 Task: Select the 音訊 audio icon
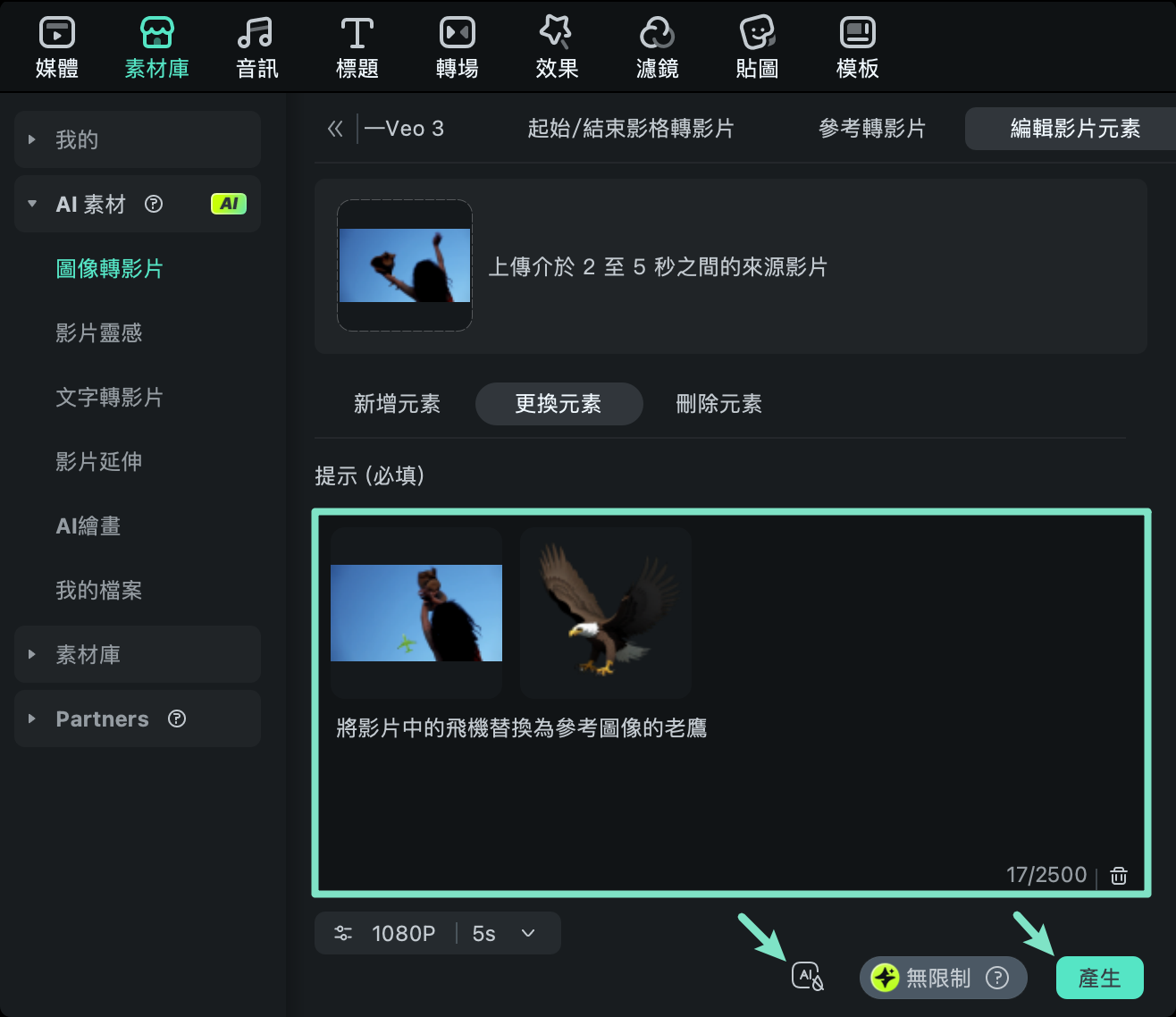(x=256, y=45)
